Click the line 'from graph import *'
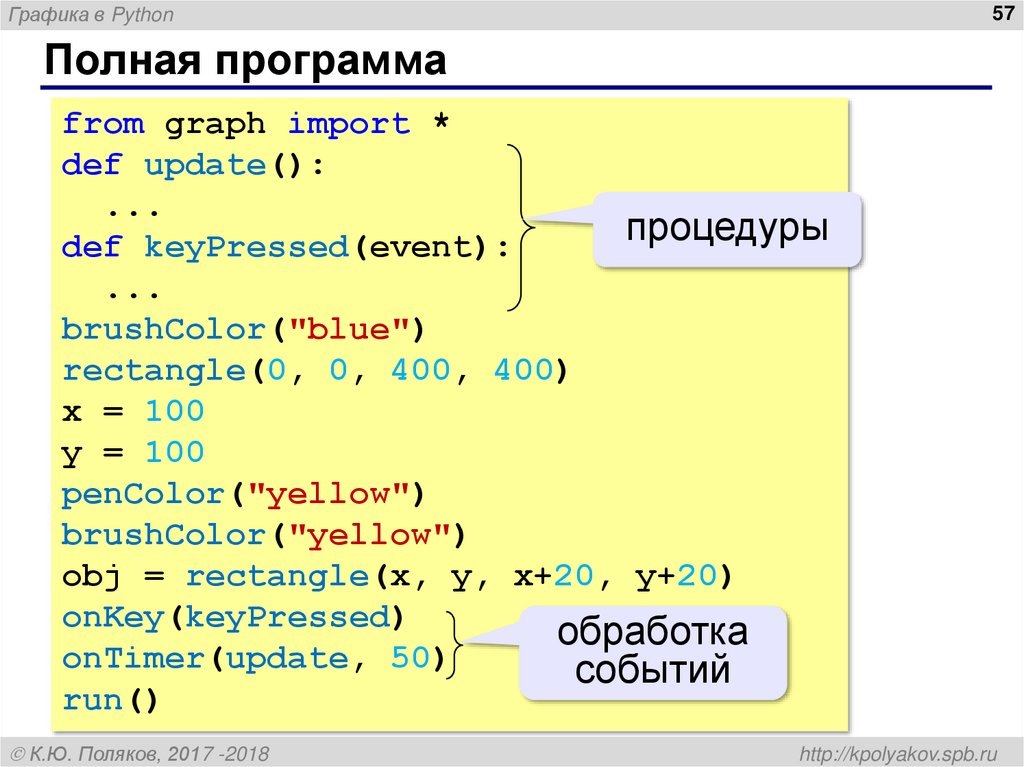Viewport: 1024px width, 767px height. (x=256, y=123)
